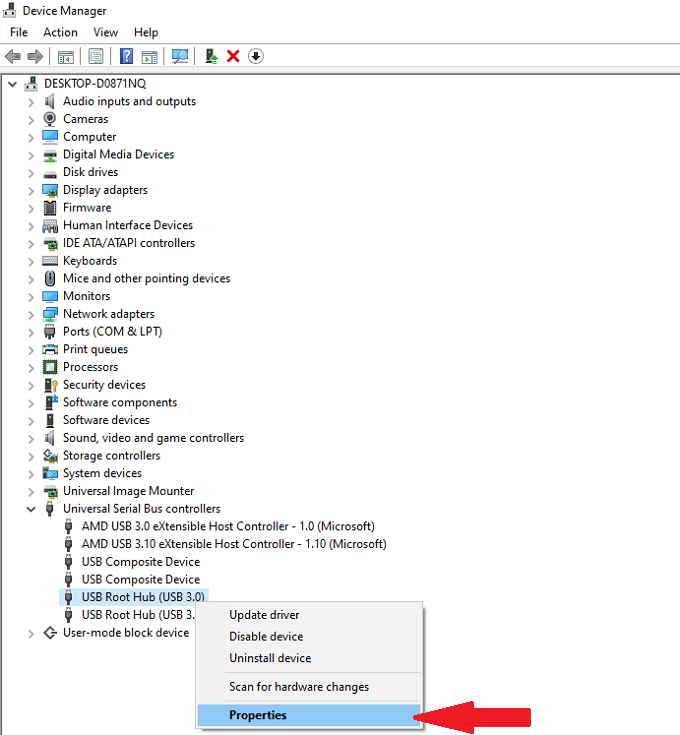The image size is (680, 735).
Task: Click the Security devices label
Action: [105, 385]
